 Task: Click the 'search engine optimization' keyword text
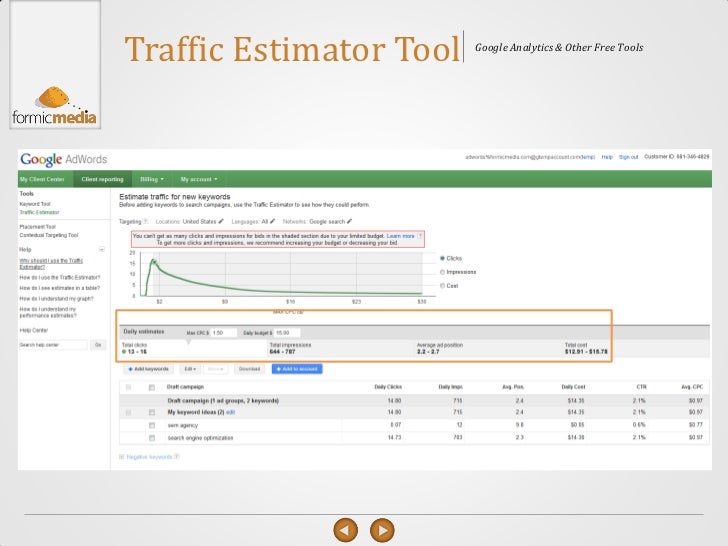200,438
